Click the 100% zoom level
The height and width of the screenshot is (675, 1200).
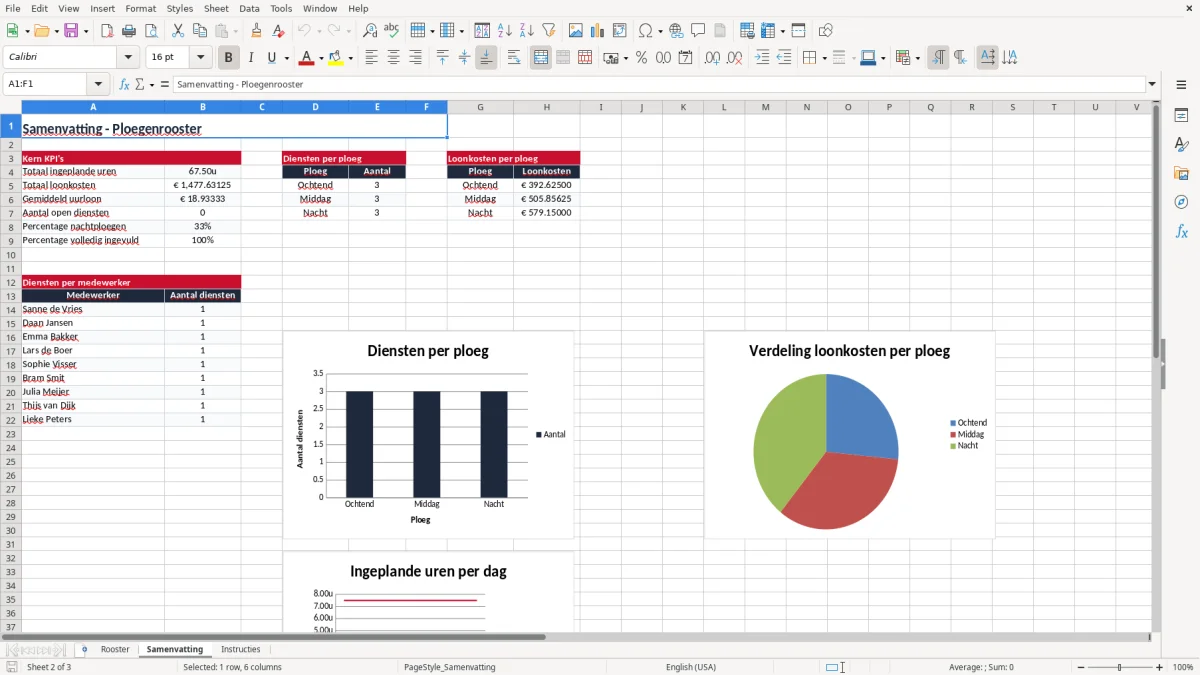click(x=1183, y=667)
